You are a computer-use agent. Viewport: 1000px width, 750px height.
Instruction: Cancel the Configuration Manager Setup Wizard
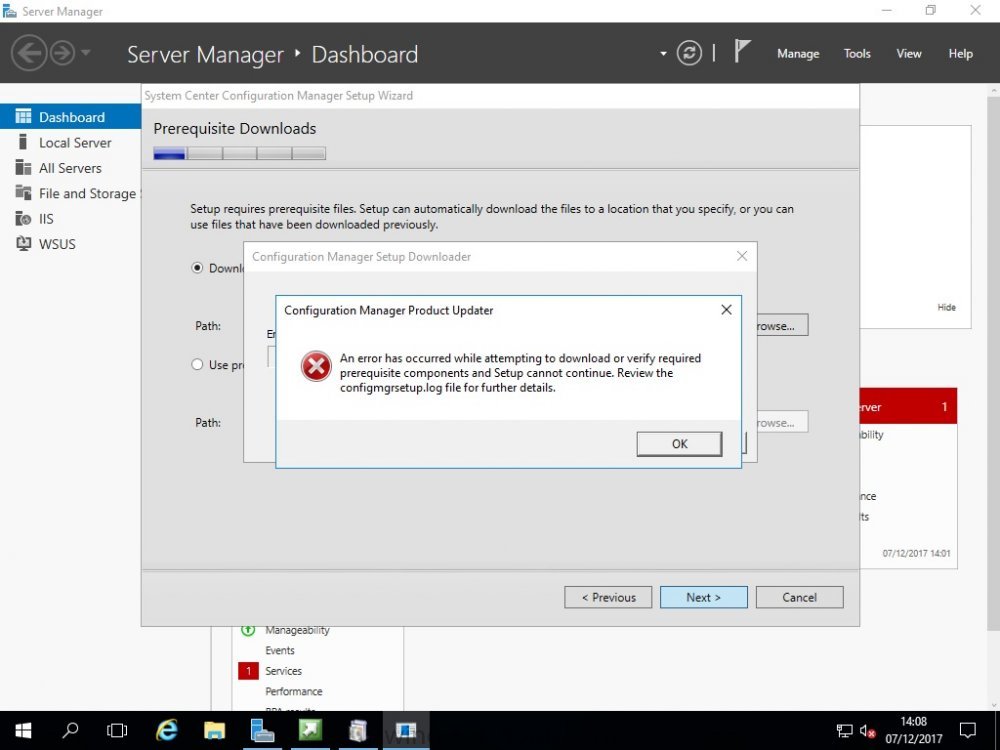799,598
